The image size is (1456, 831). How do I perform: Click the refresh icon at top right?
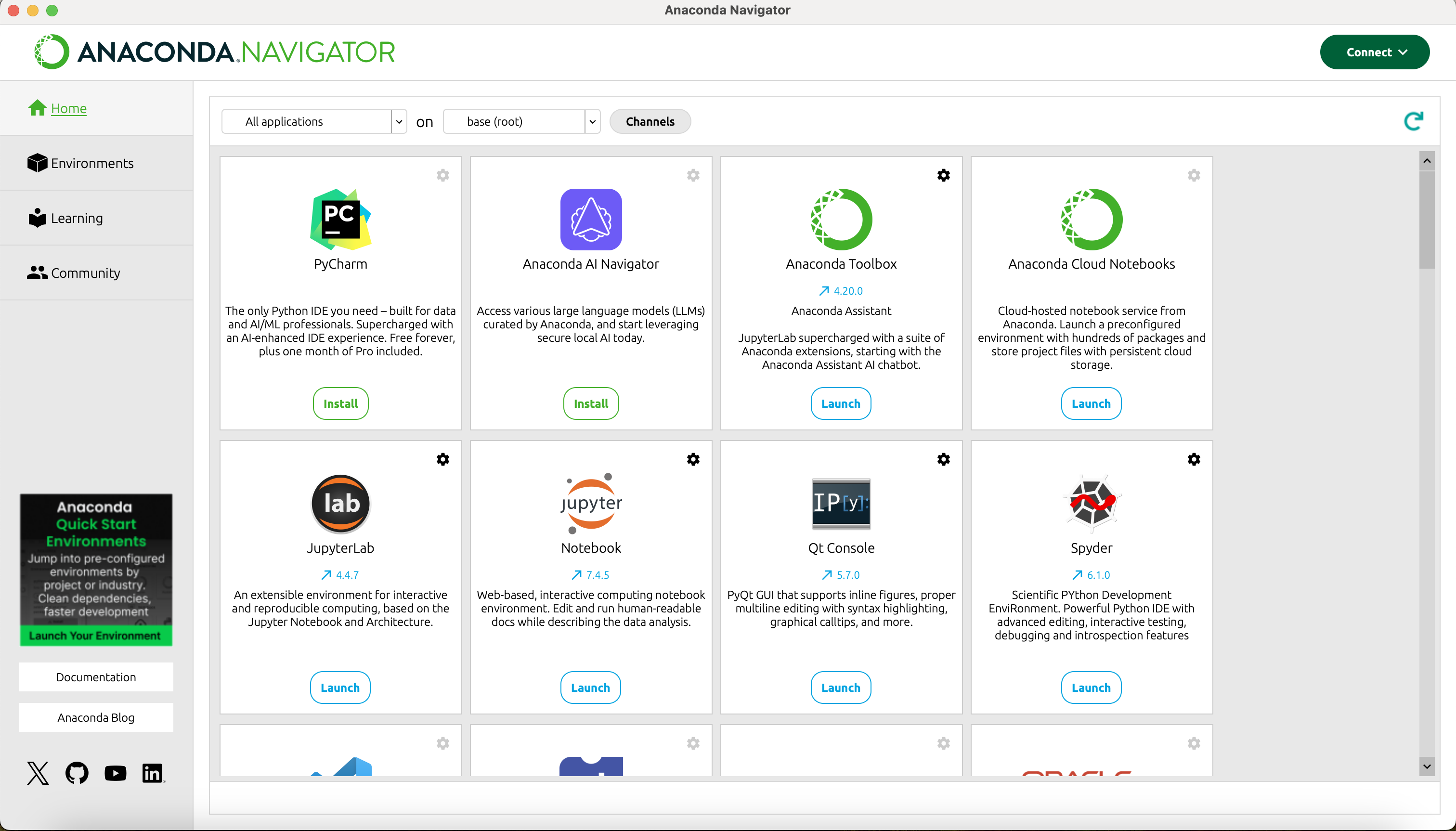1413,121
